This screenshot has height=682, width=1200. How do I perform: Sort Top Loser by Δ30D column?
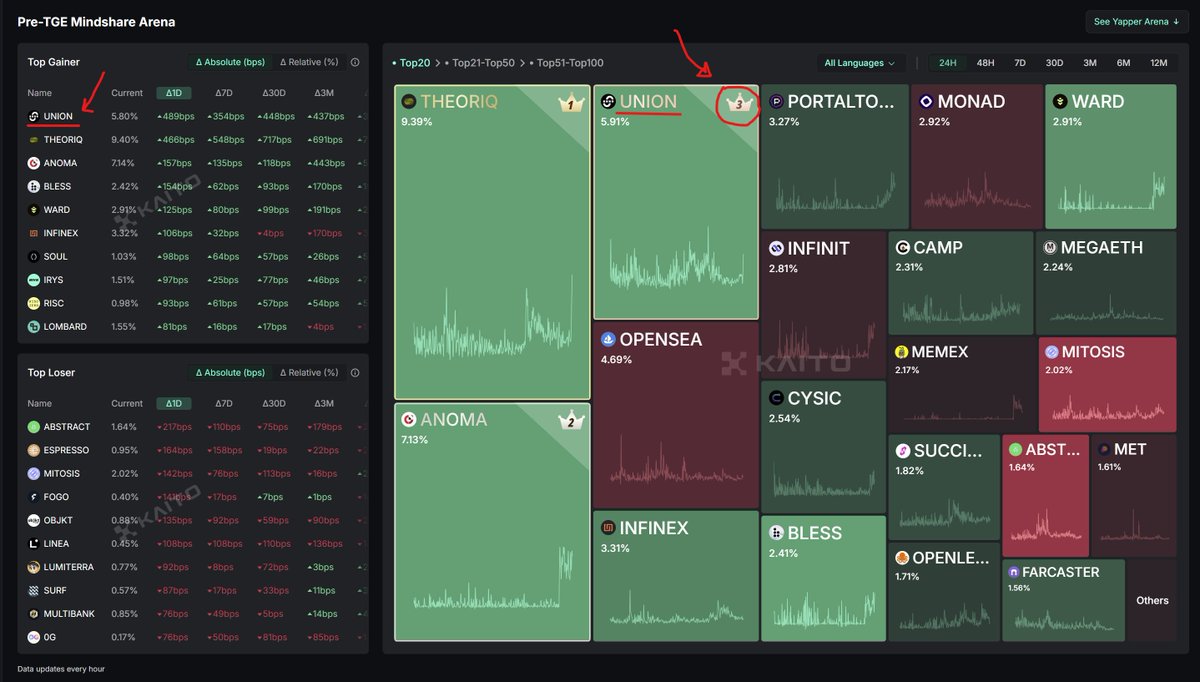[274, 404]
